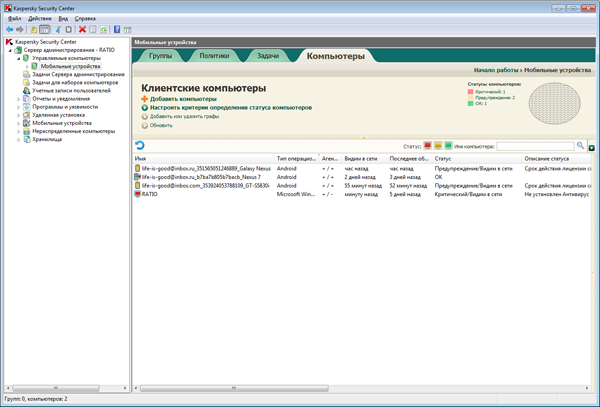
Task: Click the blue circular refresh arrow above the list
Action: coord(140,145)
